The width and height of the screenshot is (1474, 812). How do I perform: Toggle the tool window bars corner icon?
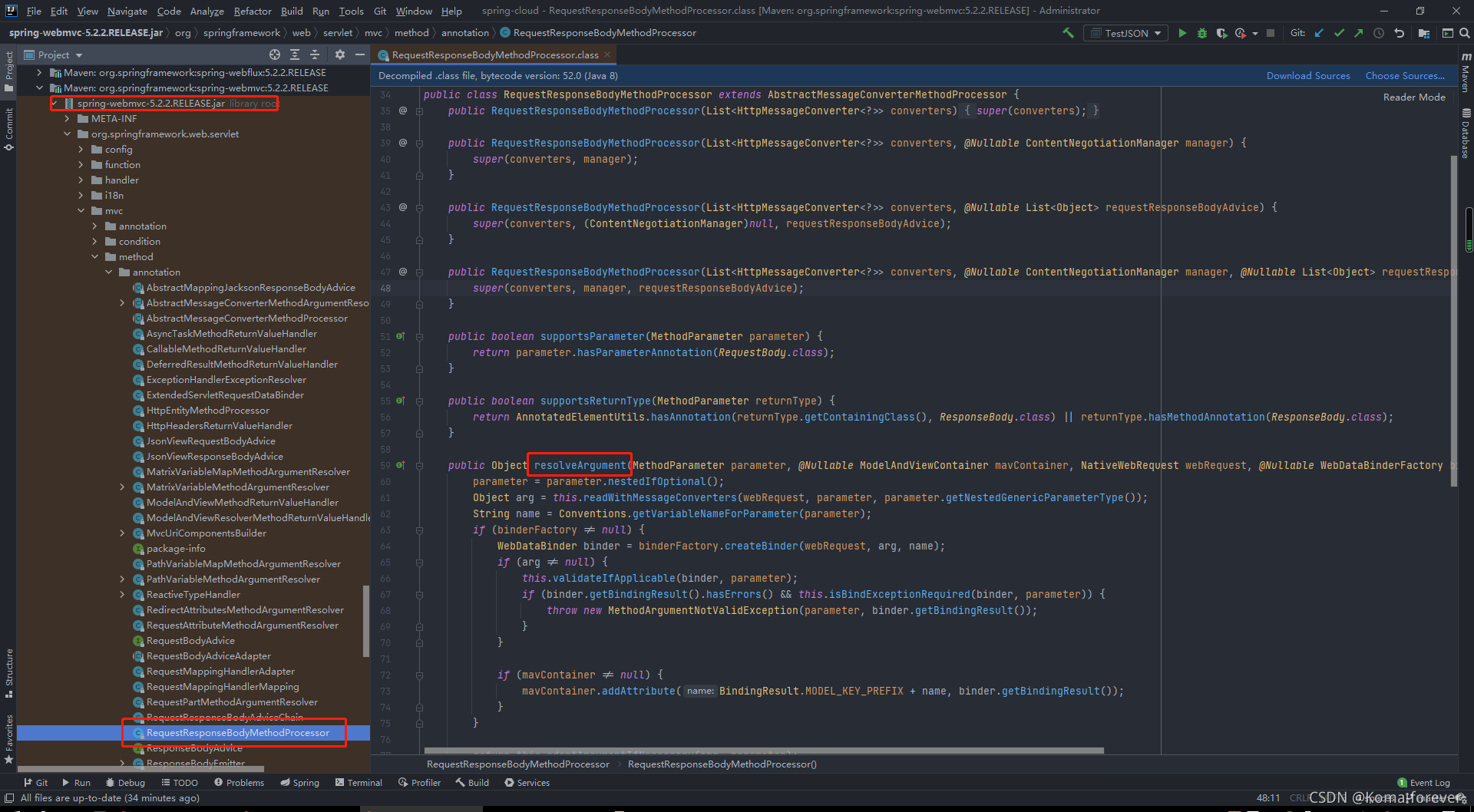[x=9, y=798]
